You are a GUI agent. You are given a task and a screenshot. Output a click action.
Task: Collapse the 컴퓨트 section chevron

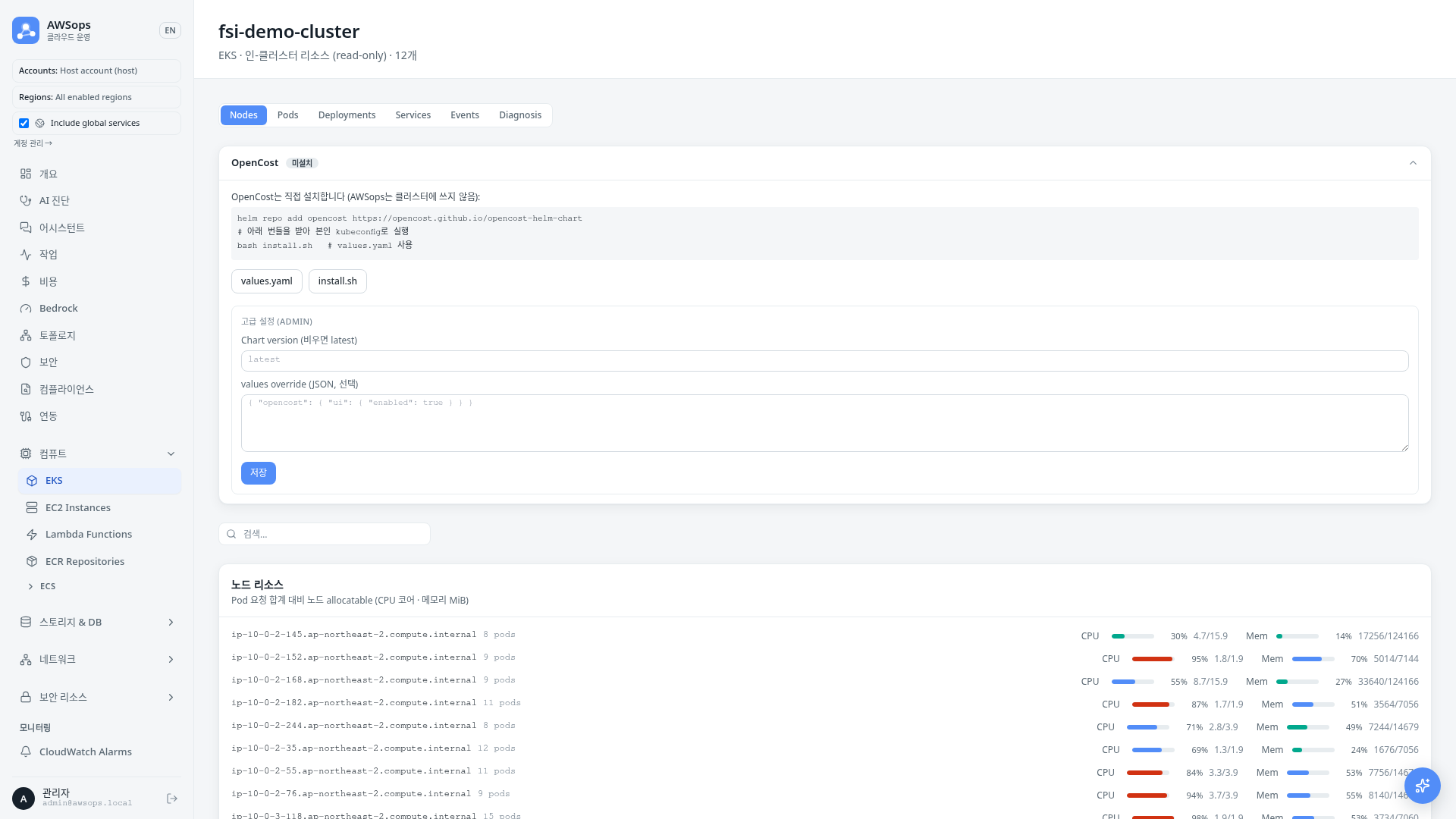[171, 453]
